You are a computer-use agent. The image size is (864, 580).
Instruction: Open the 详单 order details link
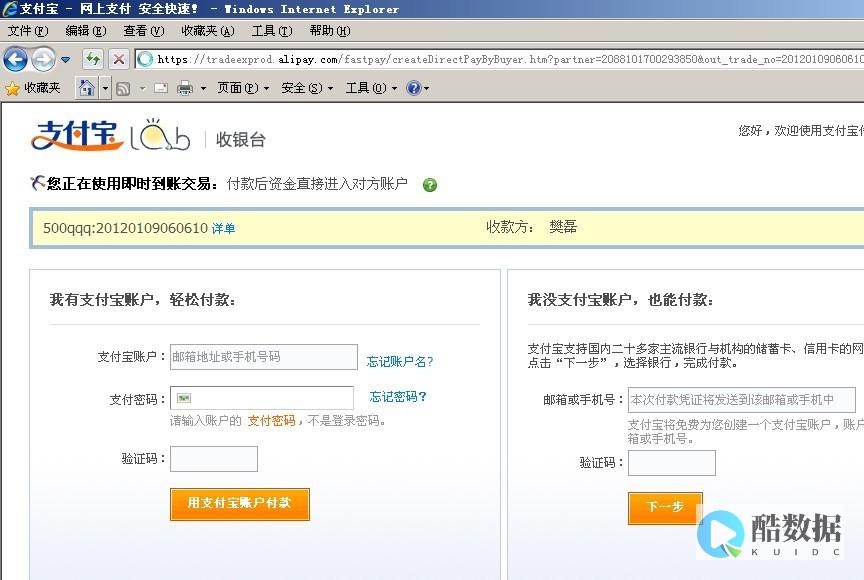coord(223,228)
